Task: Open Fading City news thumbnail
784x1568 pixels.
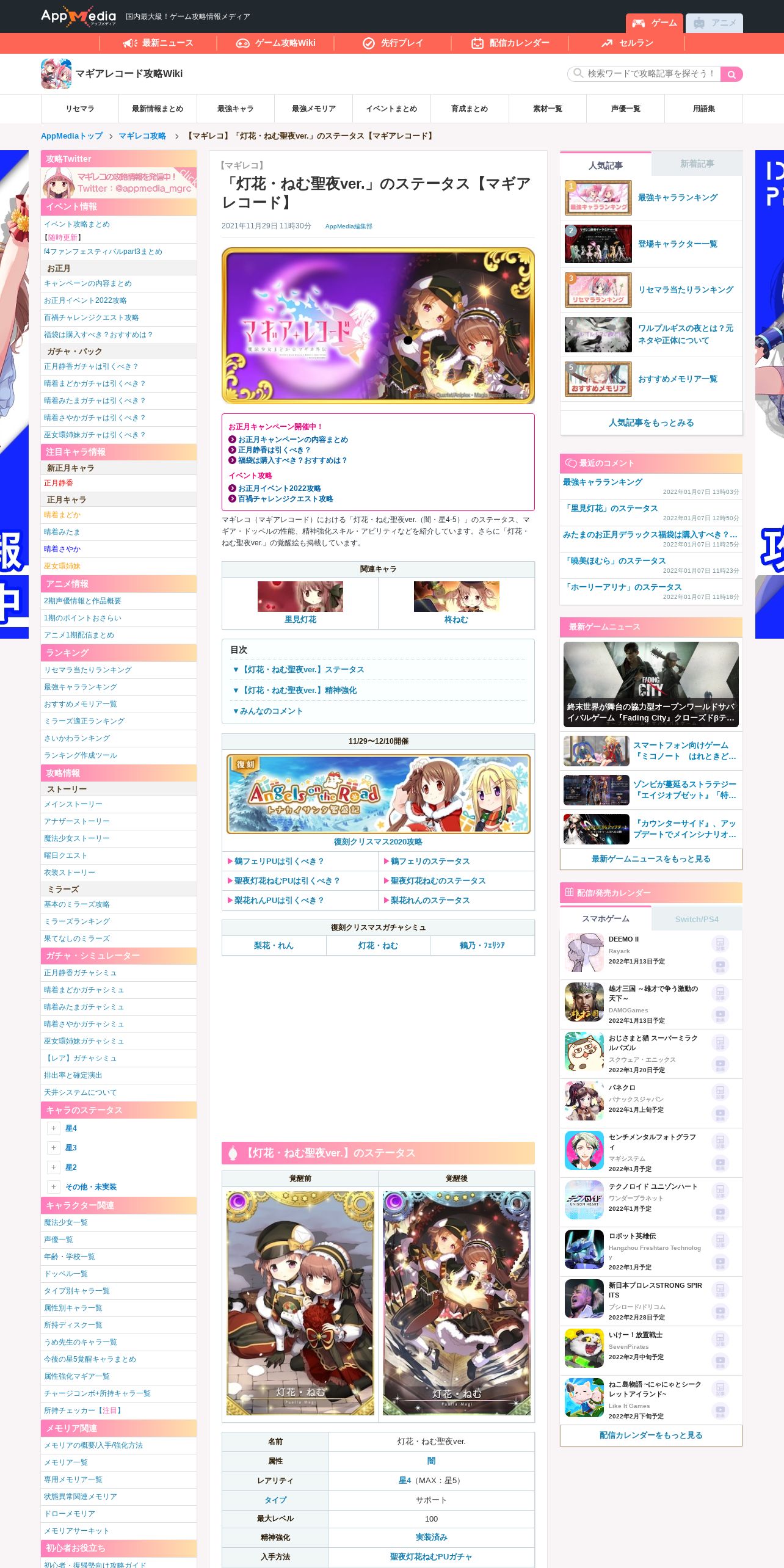Action: tap(651, 684)
